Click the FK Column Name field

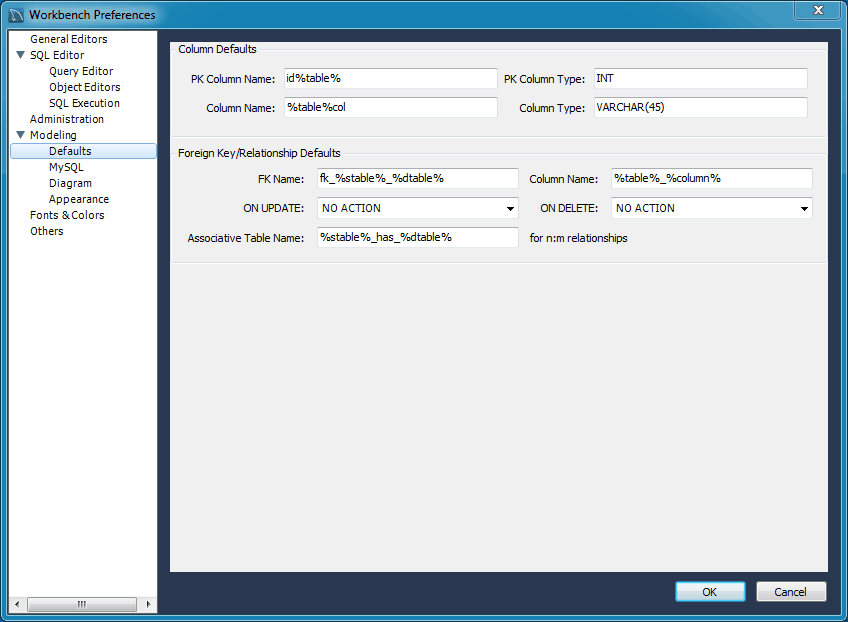(712, 178)
